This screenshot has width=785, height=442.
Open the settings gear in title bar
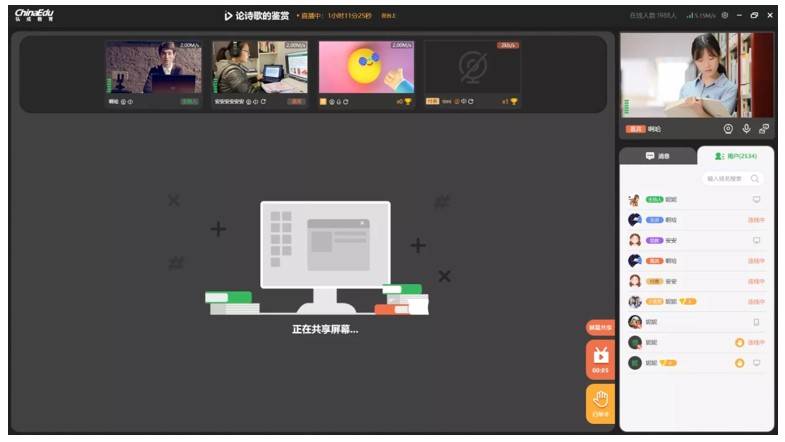724,15
